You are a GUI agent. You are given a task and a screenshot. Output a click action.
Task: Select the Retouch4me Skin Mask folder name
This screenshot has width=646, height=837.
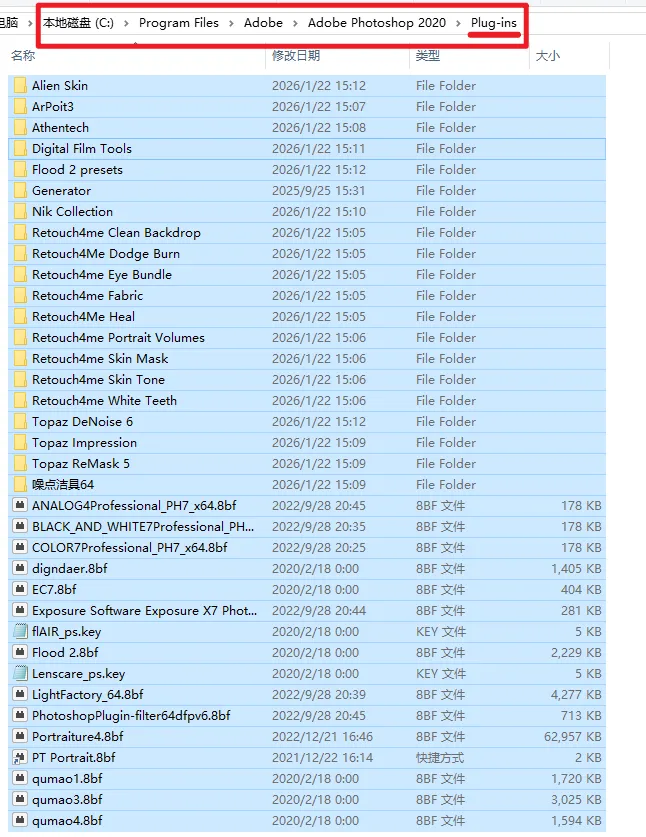(100, 359)
